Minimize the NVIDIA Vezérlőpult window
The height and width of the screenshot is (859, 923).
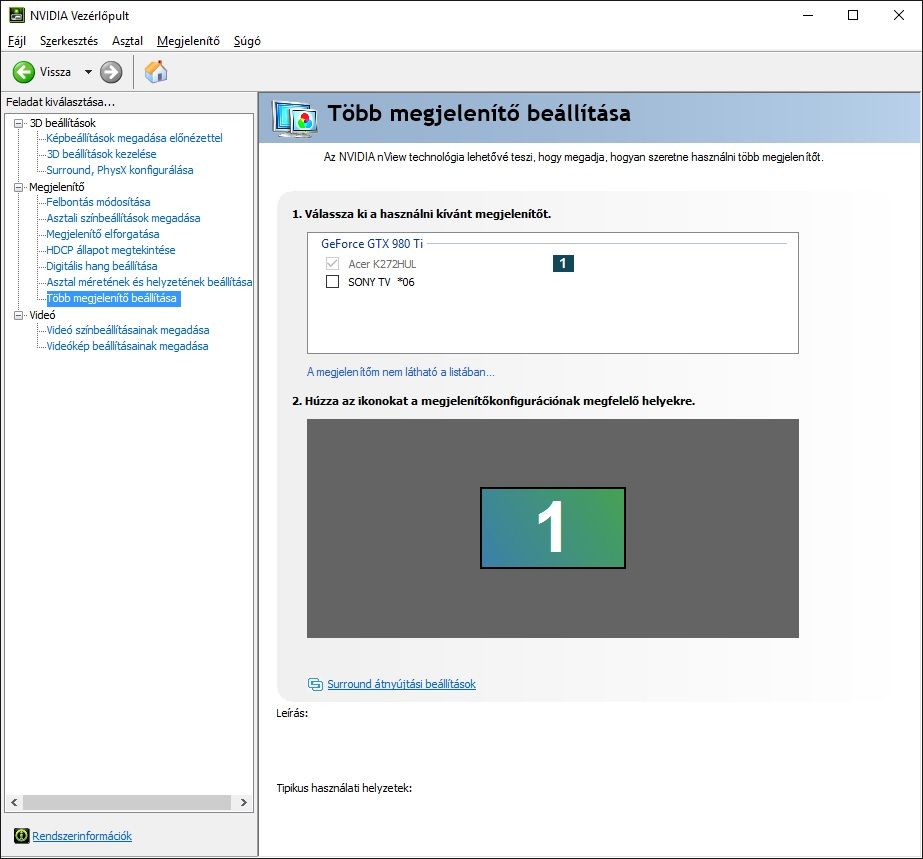808,15
